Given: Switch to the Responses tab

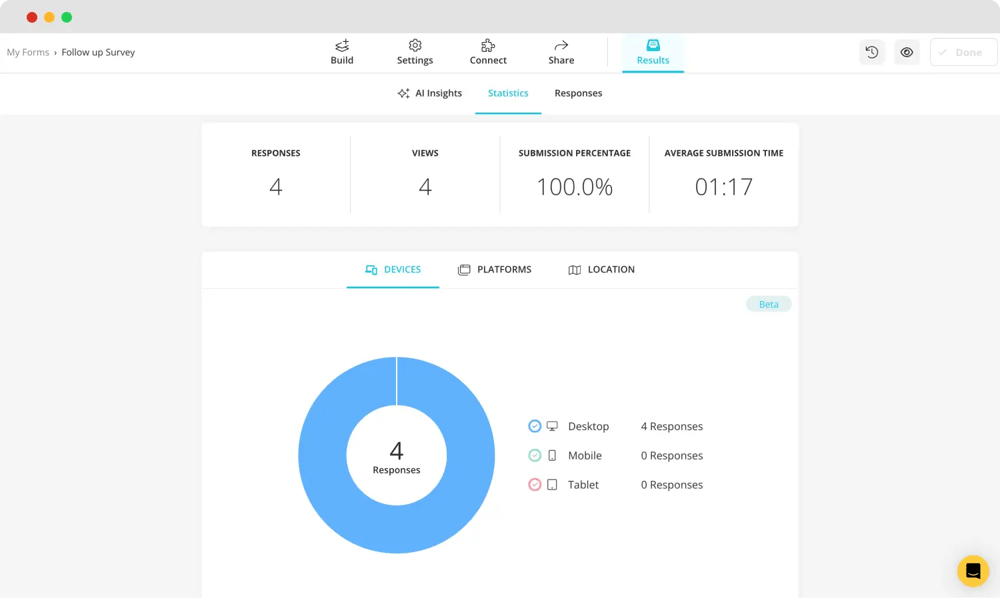Looking at the screenshot, I should tap(578, 93).
